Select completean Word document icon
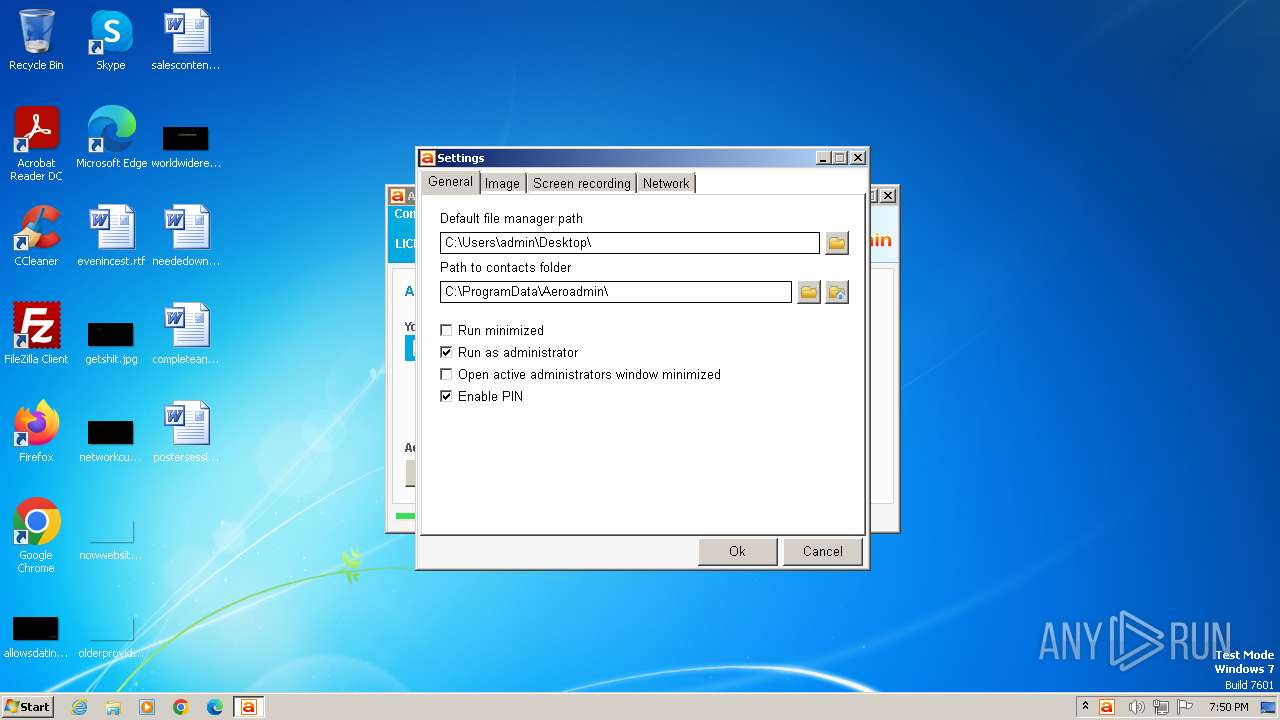This screenshot has width=1280, height=720. click(x=186, y=334)
